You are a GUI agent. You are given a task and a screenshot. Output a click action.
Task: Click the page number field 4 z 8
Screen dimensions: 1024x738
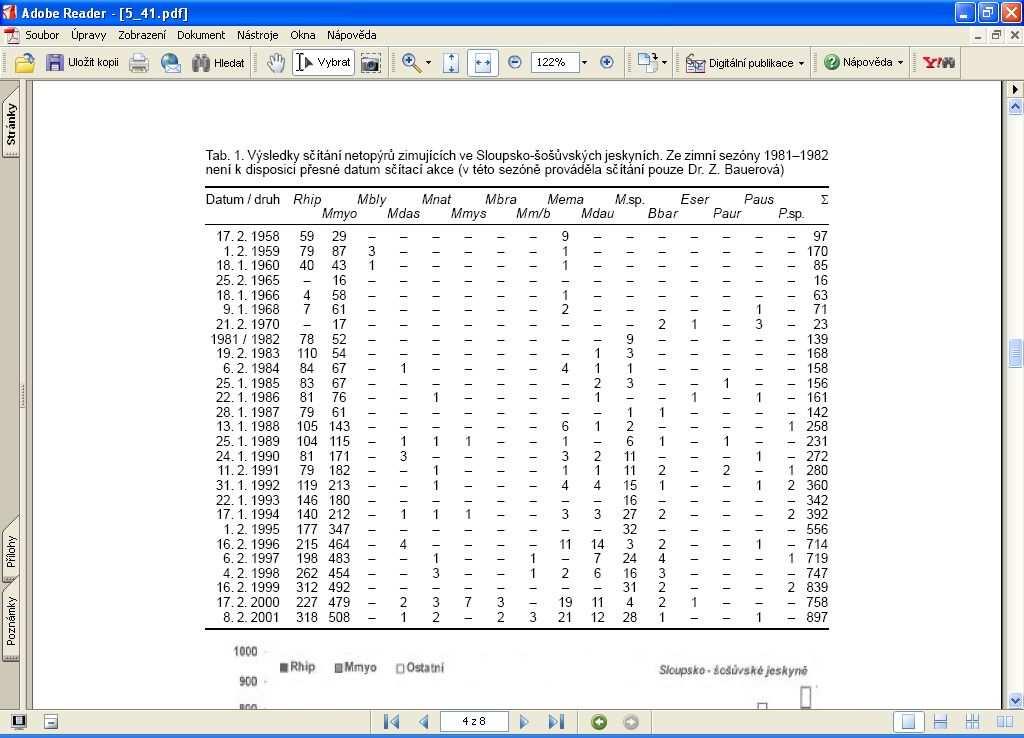[474, 722]
